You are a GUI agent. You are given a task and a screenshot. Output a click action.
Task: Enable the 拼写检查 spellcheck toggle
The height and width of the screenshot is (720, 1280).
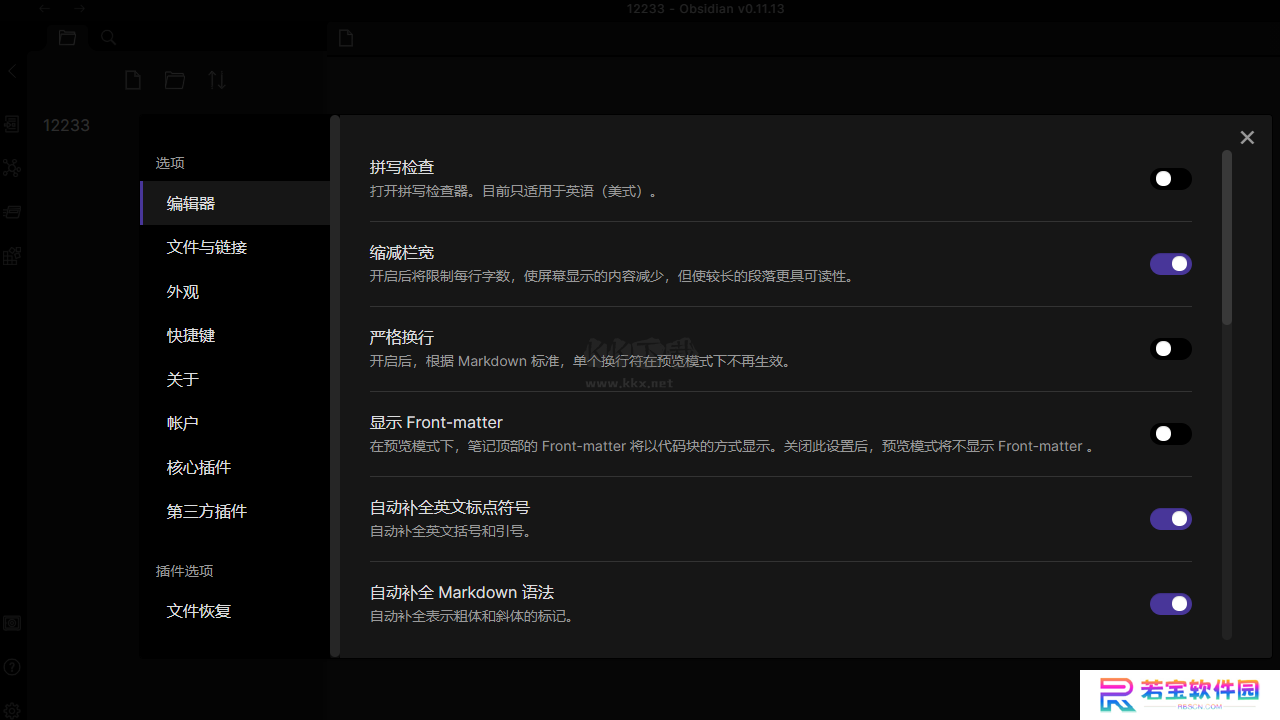click(1171, 179)
